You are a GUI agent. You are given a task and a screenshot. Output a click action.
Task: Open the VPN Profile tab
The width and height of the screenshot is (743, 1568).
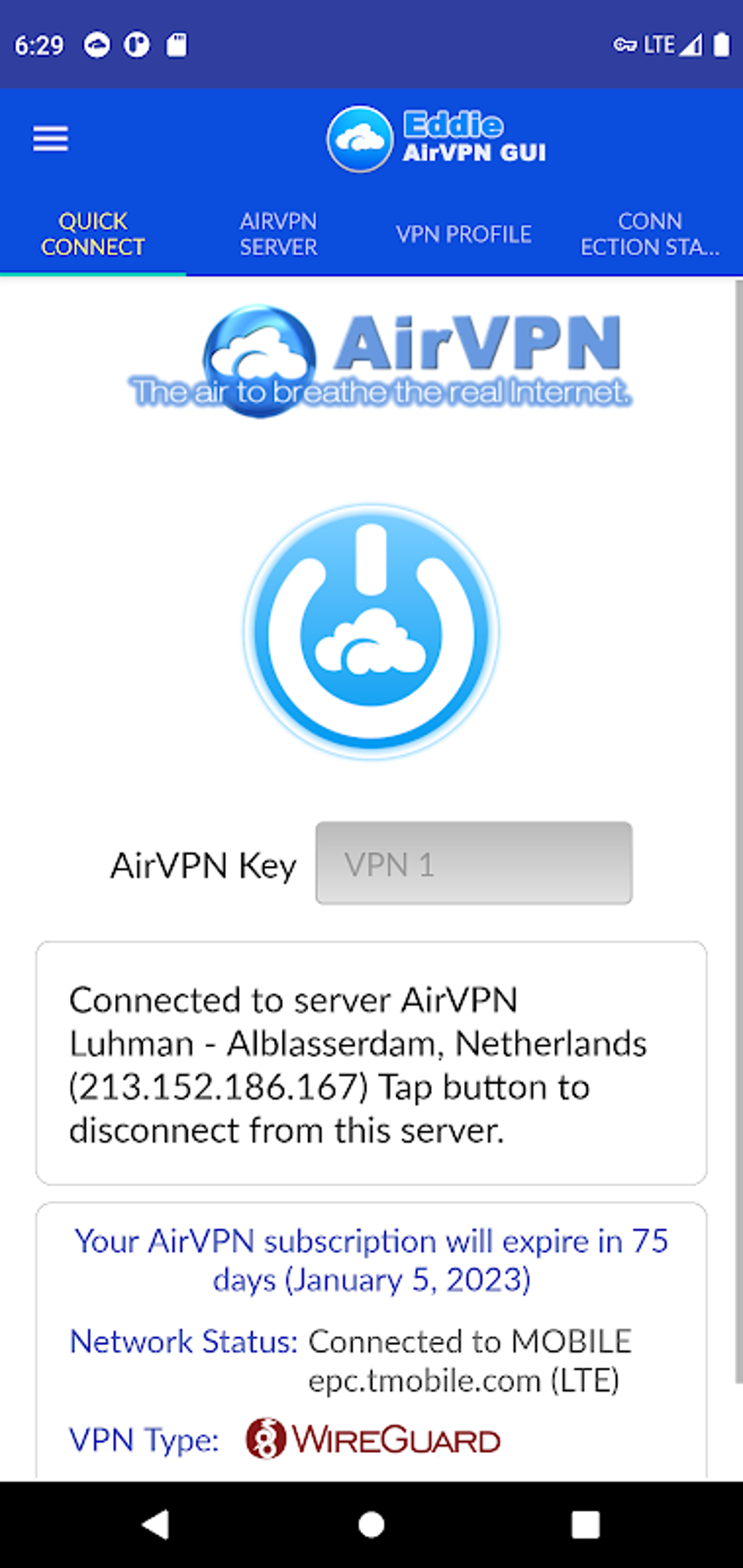click(464, 234)
